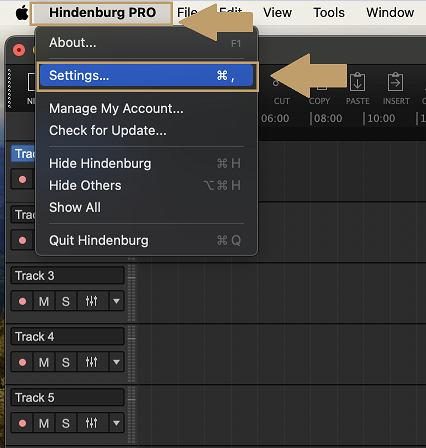Expand the Track 3 dropdown arrow

point(116,301)
